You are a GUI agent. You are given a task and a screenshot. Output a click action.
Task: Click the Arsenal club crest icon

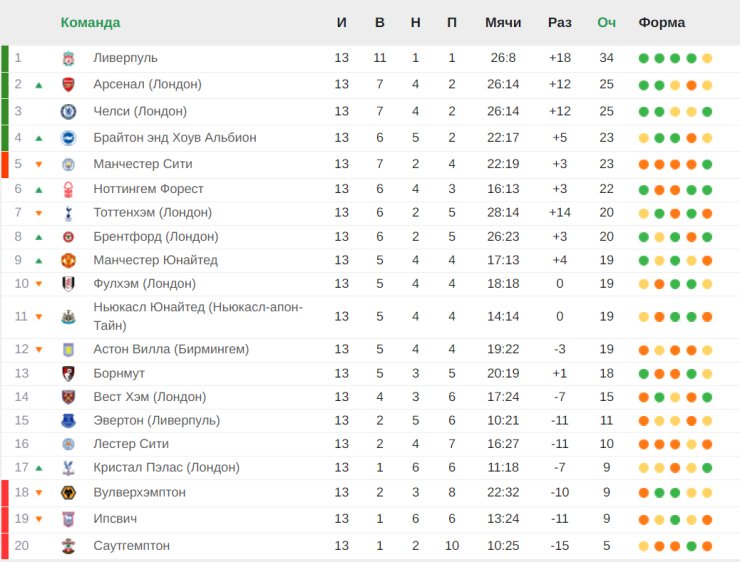[x=68, y=85]
